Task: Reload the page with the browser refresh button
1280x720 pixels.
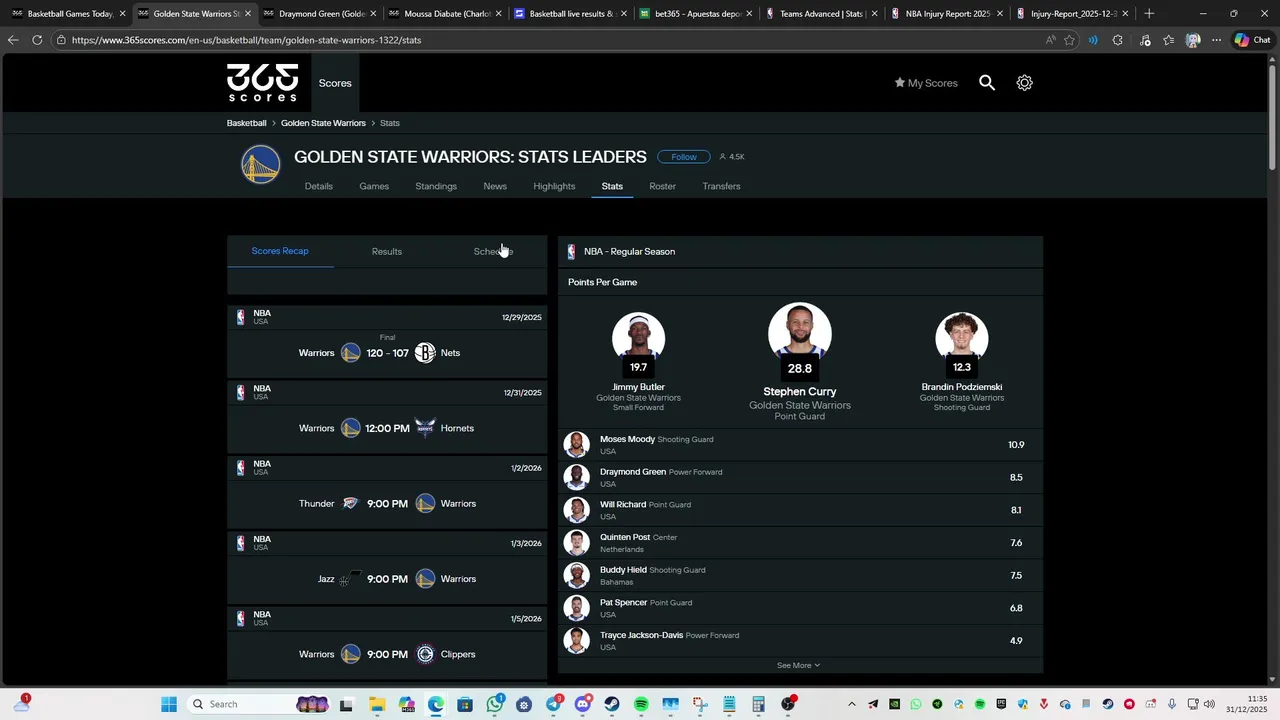Action: 37,40
